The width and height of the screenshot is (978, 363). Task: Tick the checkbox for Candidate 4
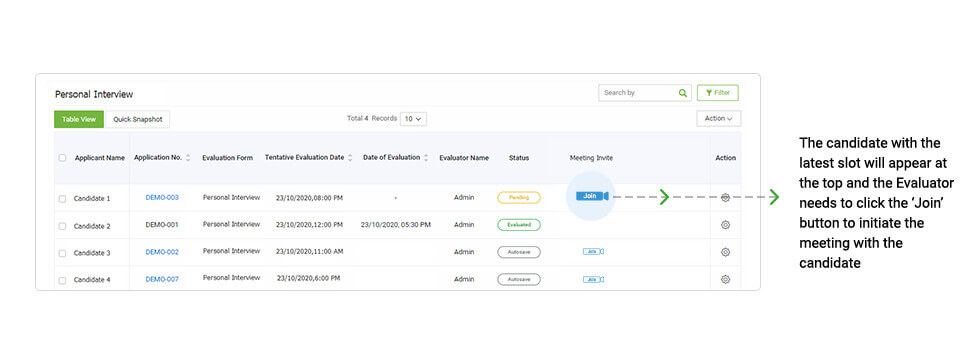pos(62,280)
